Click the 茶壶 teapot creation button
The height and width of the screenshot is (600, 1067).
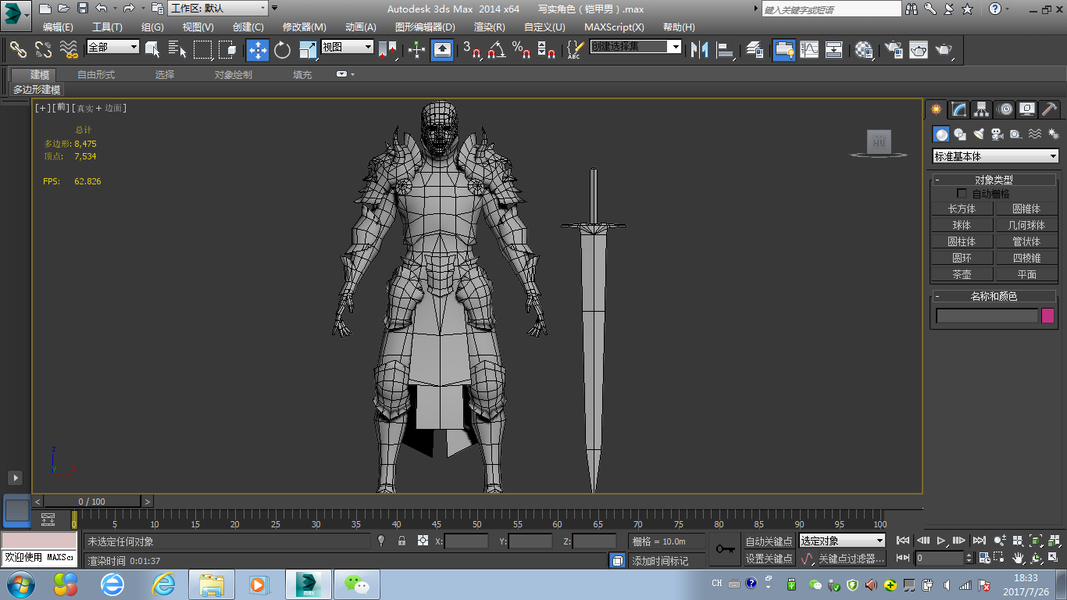(x=961, y=274)
